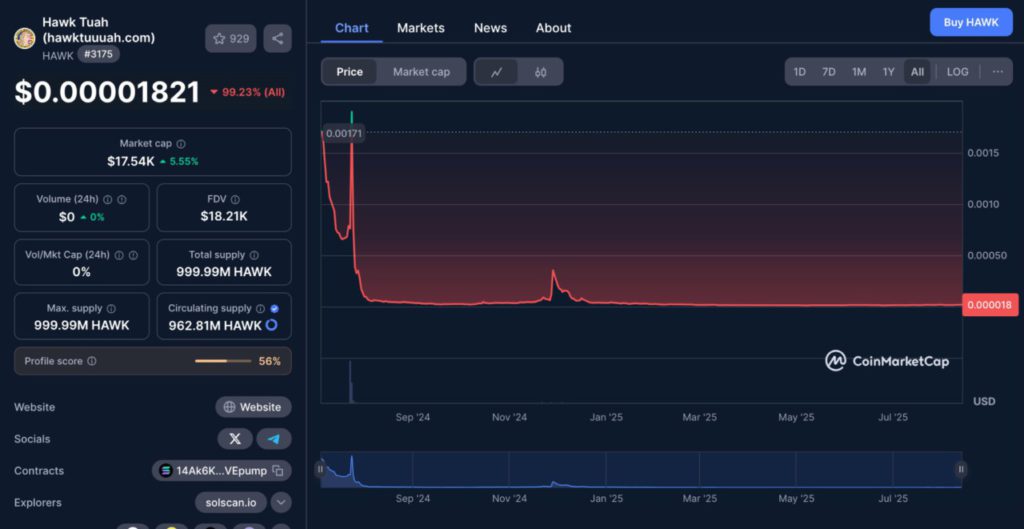The image size is (1024, 529).
Task: Click the 7D time range option
Action: tap(828, 72)
